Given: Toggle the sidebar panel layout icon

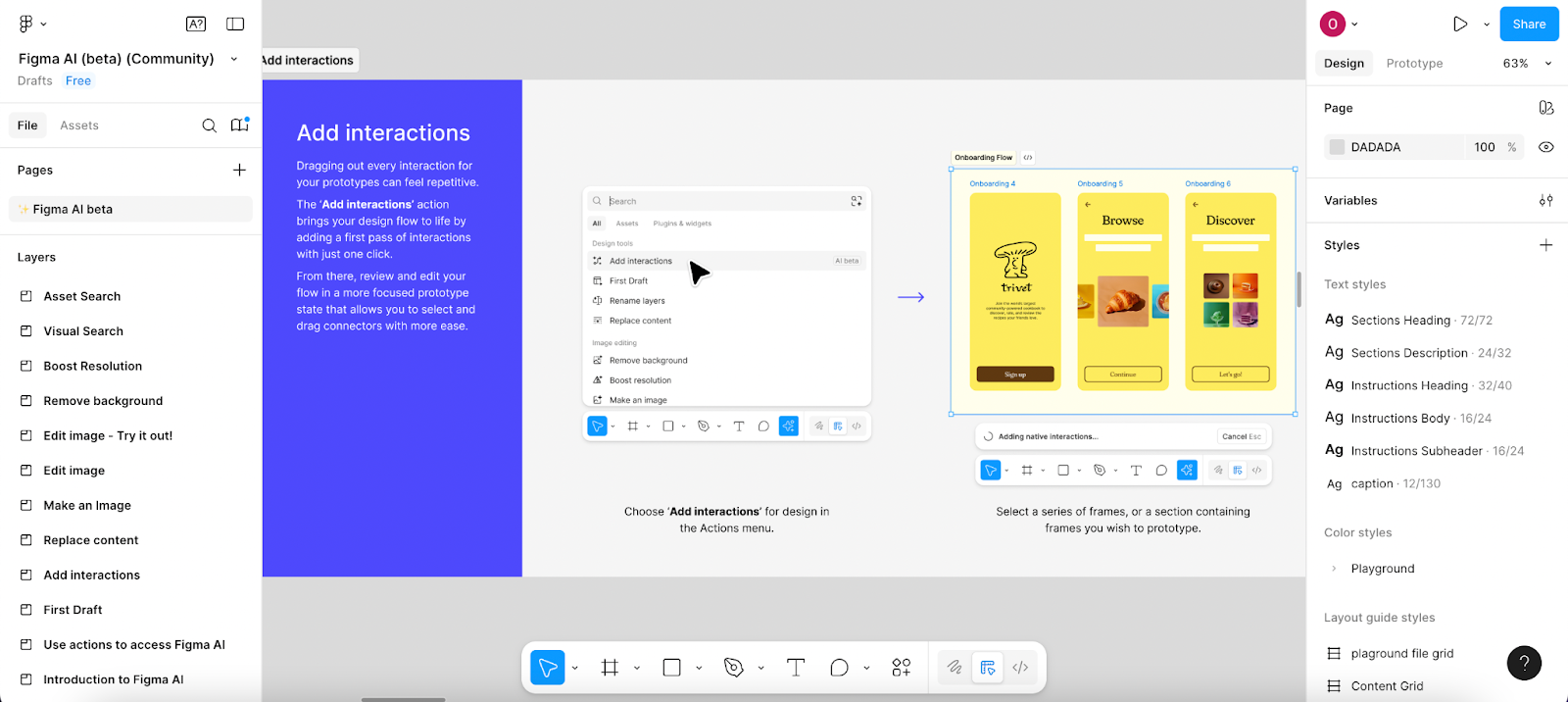Looking at the screenshot, I should click(235, 24).
